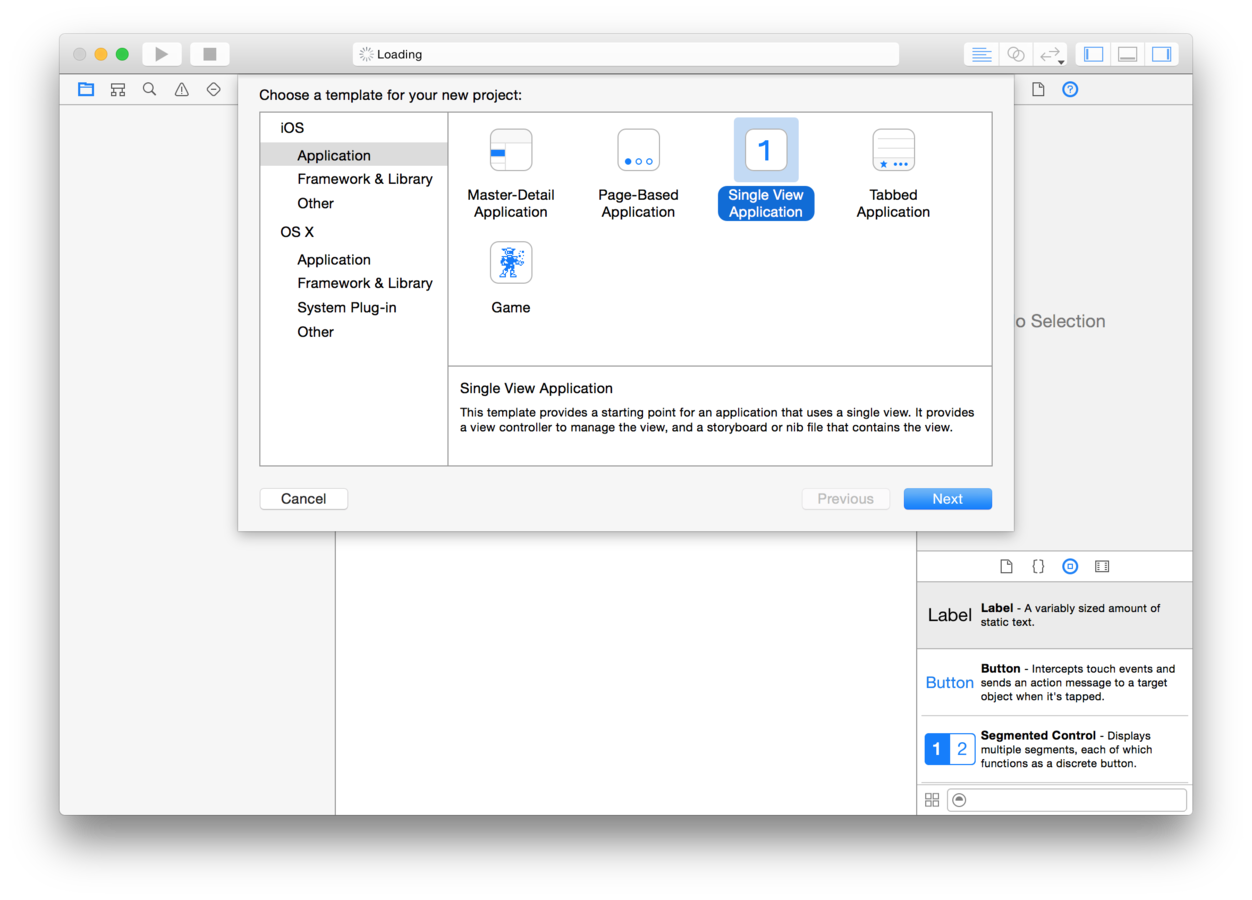The width and height of the screenshot is (1252, 900).
Task: Open the Project navigator folder icon
Action: [85, 89]
